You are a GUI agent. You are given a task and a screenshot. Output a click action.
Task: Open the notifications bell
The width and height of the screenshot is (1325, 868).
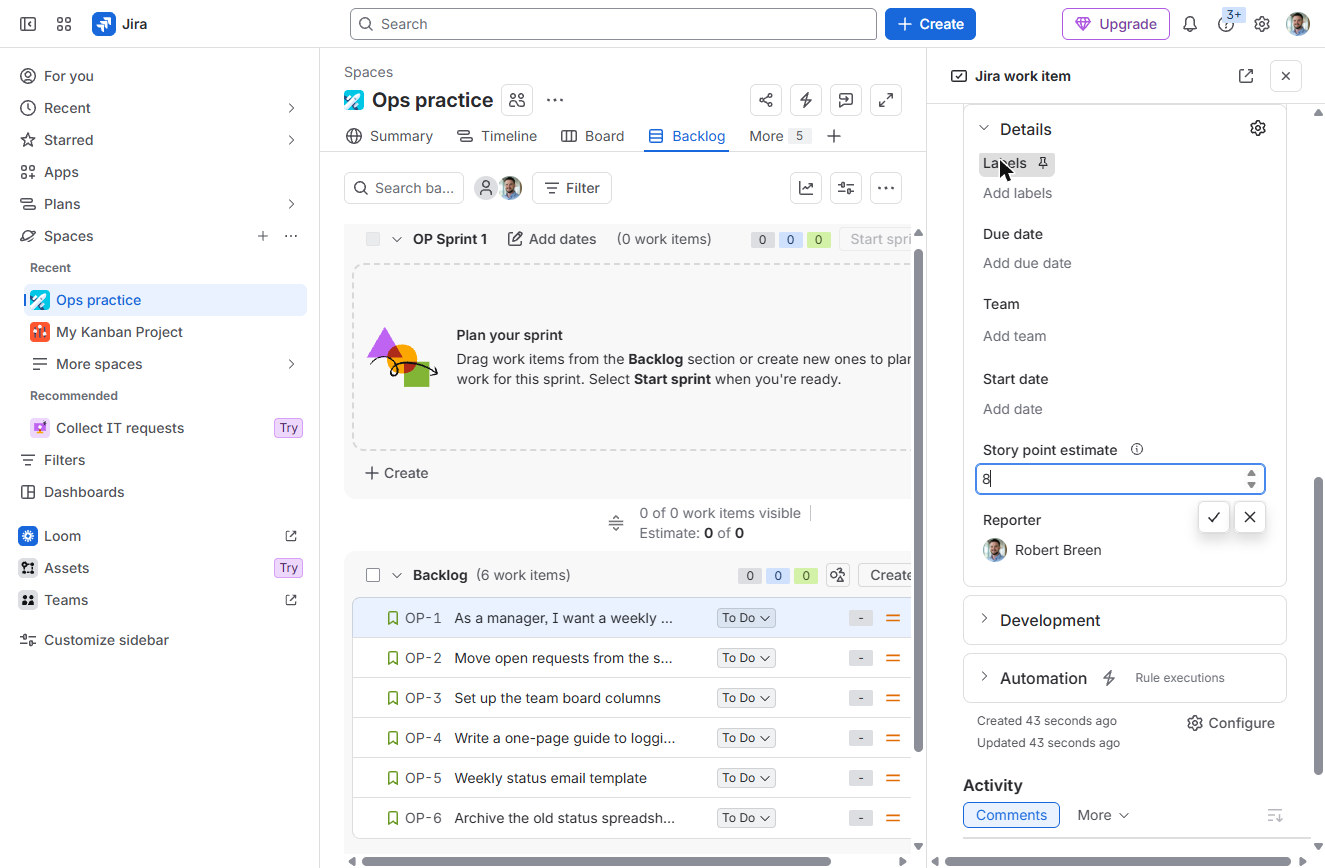[1190, 24]
